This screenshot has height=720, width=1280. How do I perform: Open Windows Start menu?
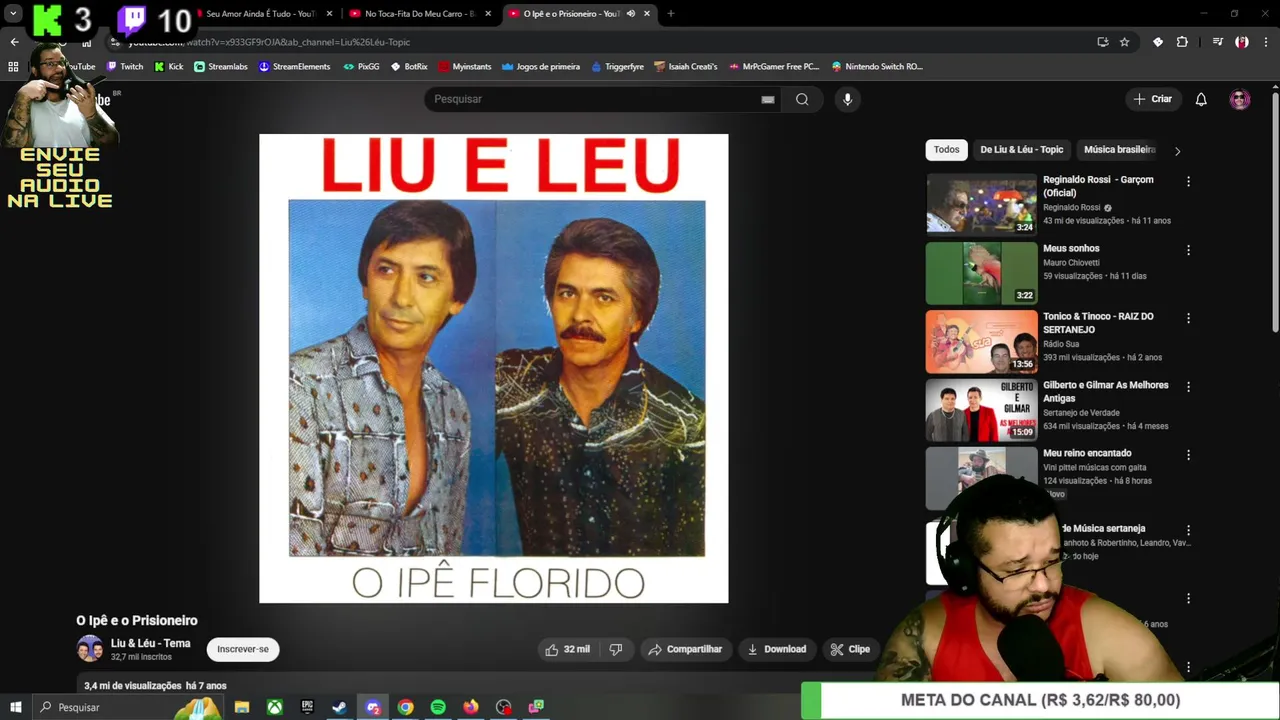[15, 707]
